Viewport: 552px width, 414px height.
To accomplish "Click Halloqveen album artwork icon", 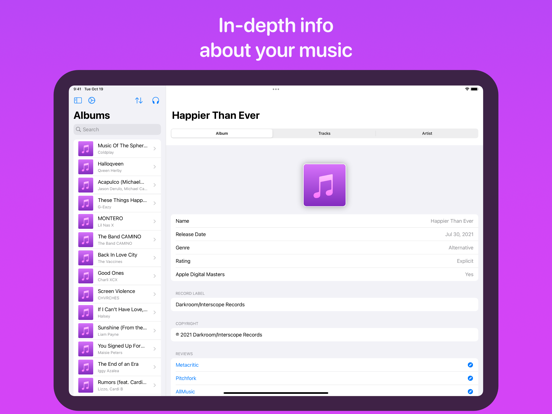I will click(86, 167).
